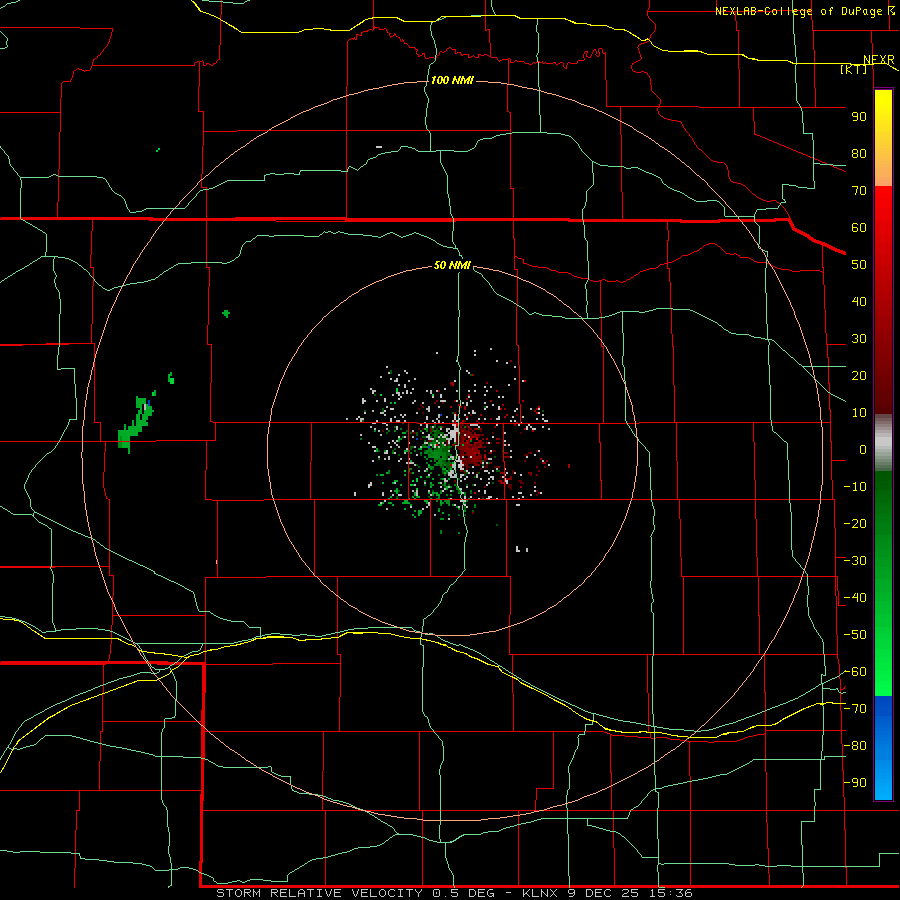The image size is (900, 900).
Task: Select the -80 color scale value
Action: click(855, 746)
